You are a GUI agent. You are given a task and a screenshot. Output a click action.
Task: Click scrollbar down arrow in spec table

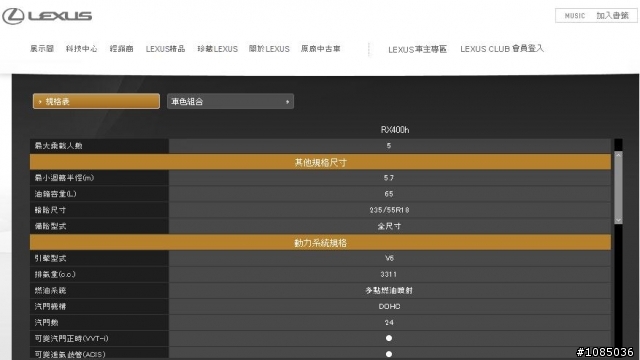[x=618, y=220]
